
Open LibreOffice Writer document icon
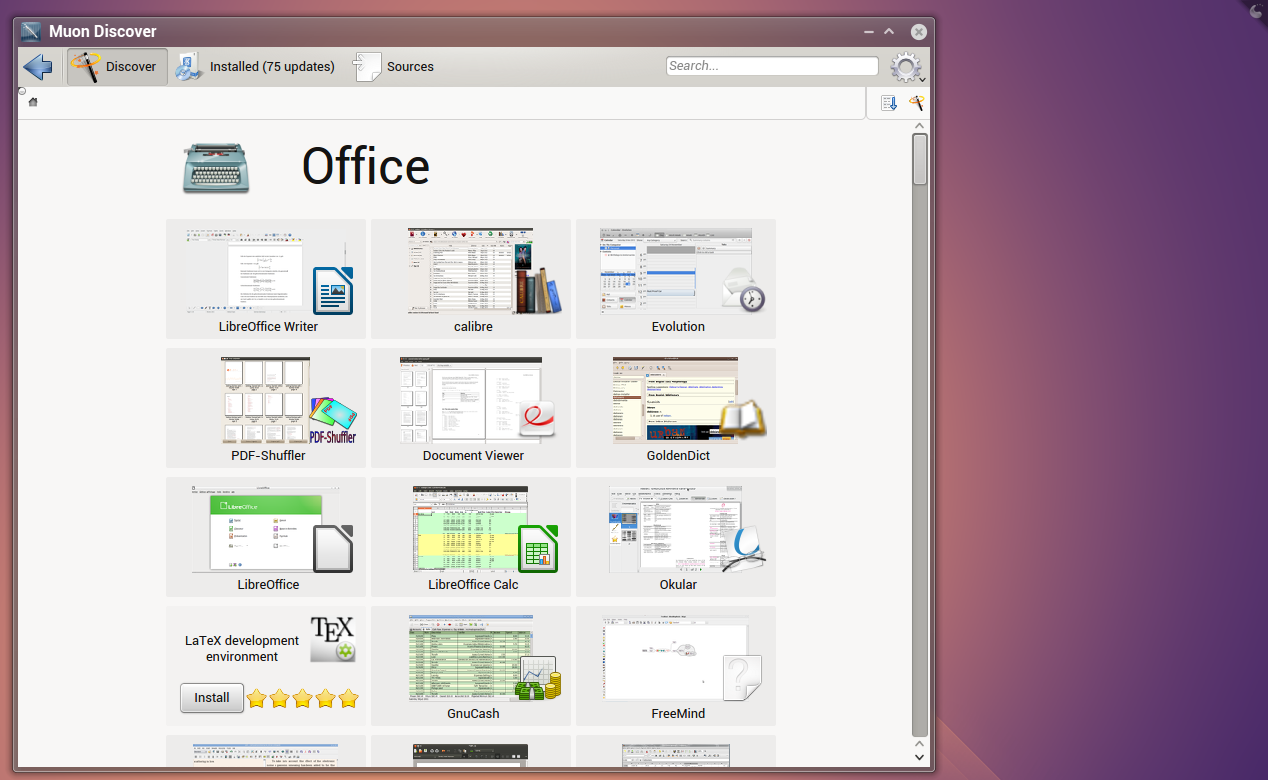(332, 291)
